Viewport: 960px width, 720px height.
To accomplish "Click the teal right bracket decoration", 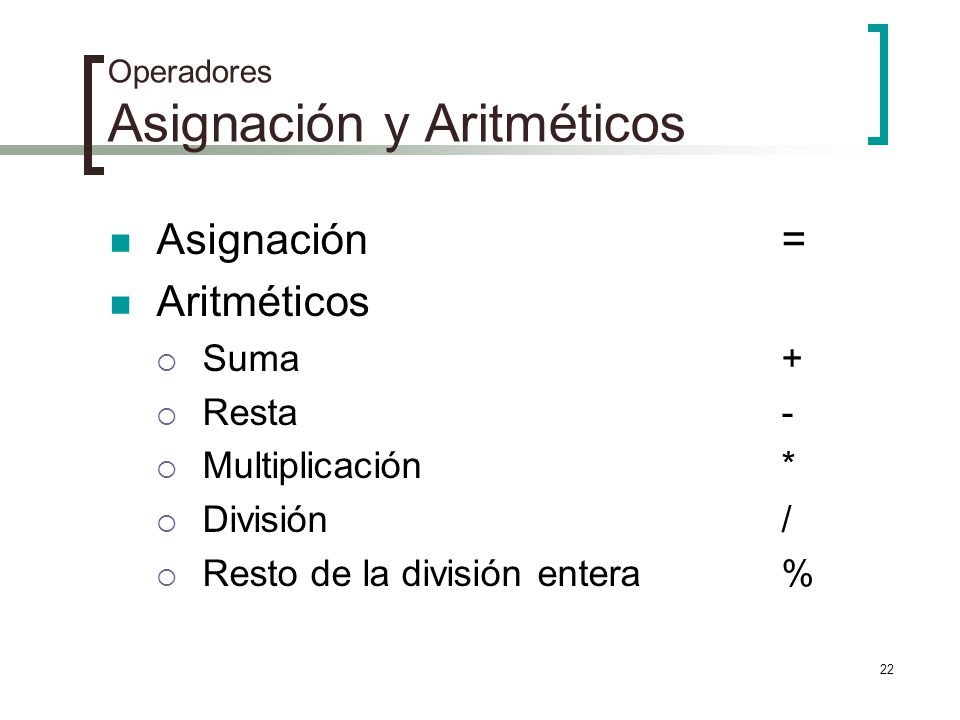I will [878, 84].
